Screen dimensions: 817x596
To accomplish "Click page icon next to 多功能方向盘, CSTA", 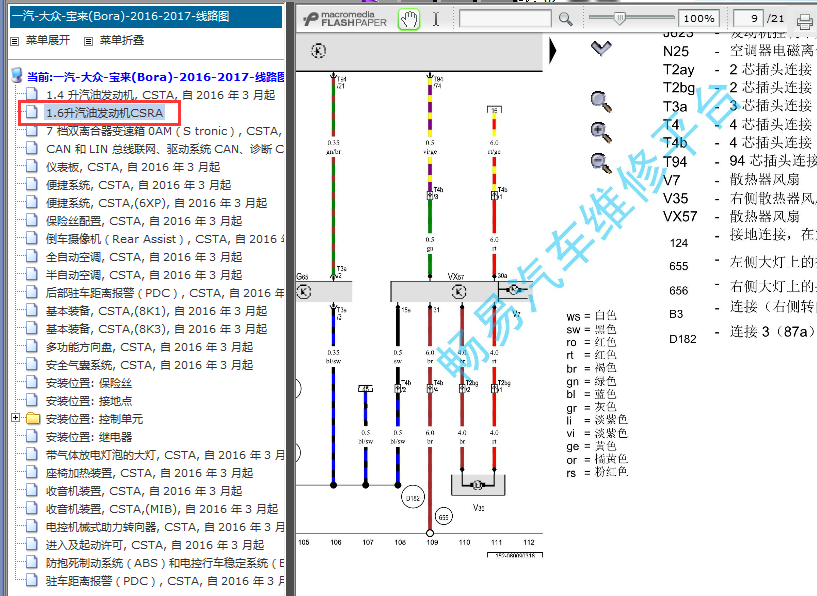I will [x=32, y=346].
